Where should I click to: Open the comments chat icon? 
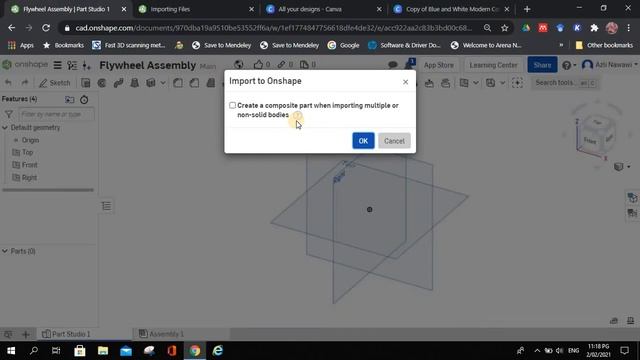(393, 65)
